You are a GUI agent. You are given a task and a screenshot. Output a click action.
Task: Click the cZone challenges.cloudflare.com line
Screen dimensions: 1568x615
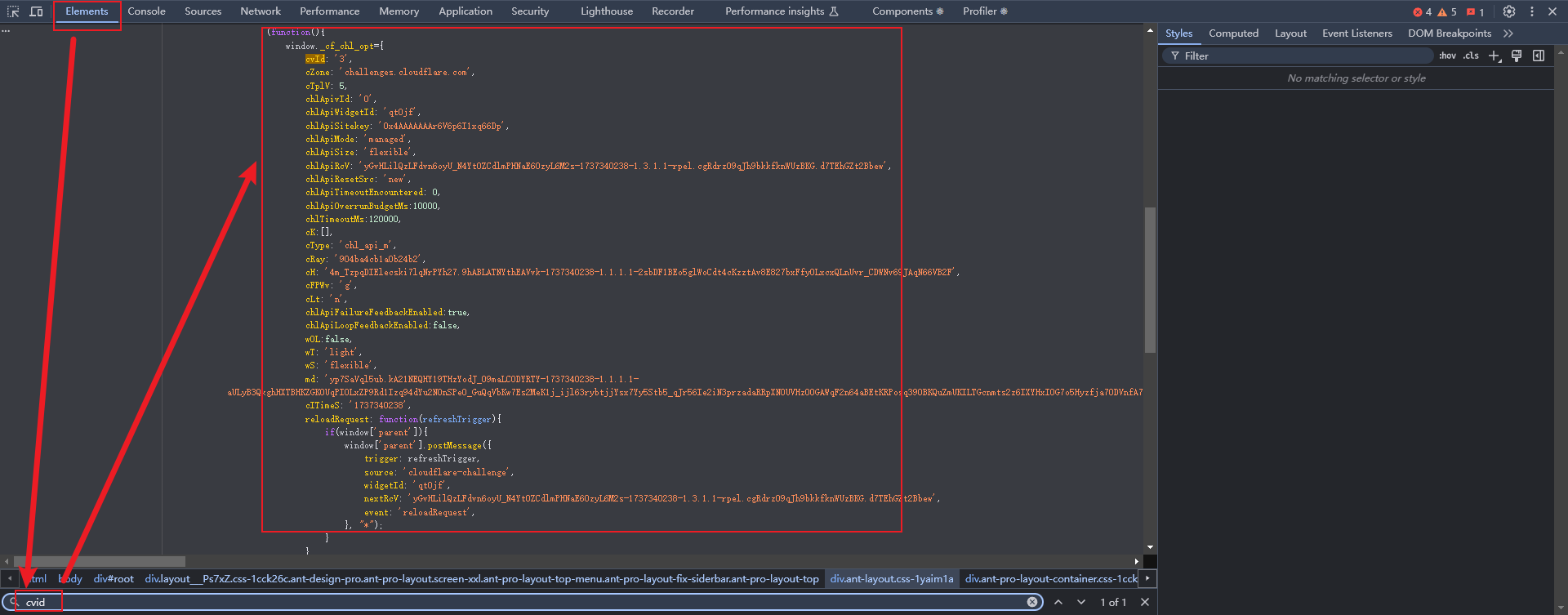(x=390, y=72)
